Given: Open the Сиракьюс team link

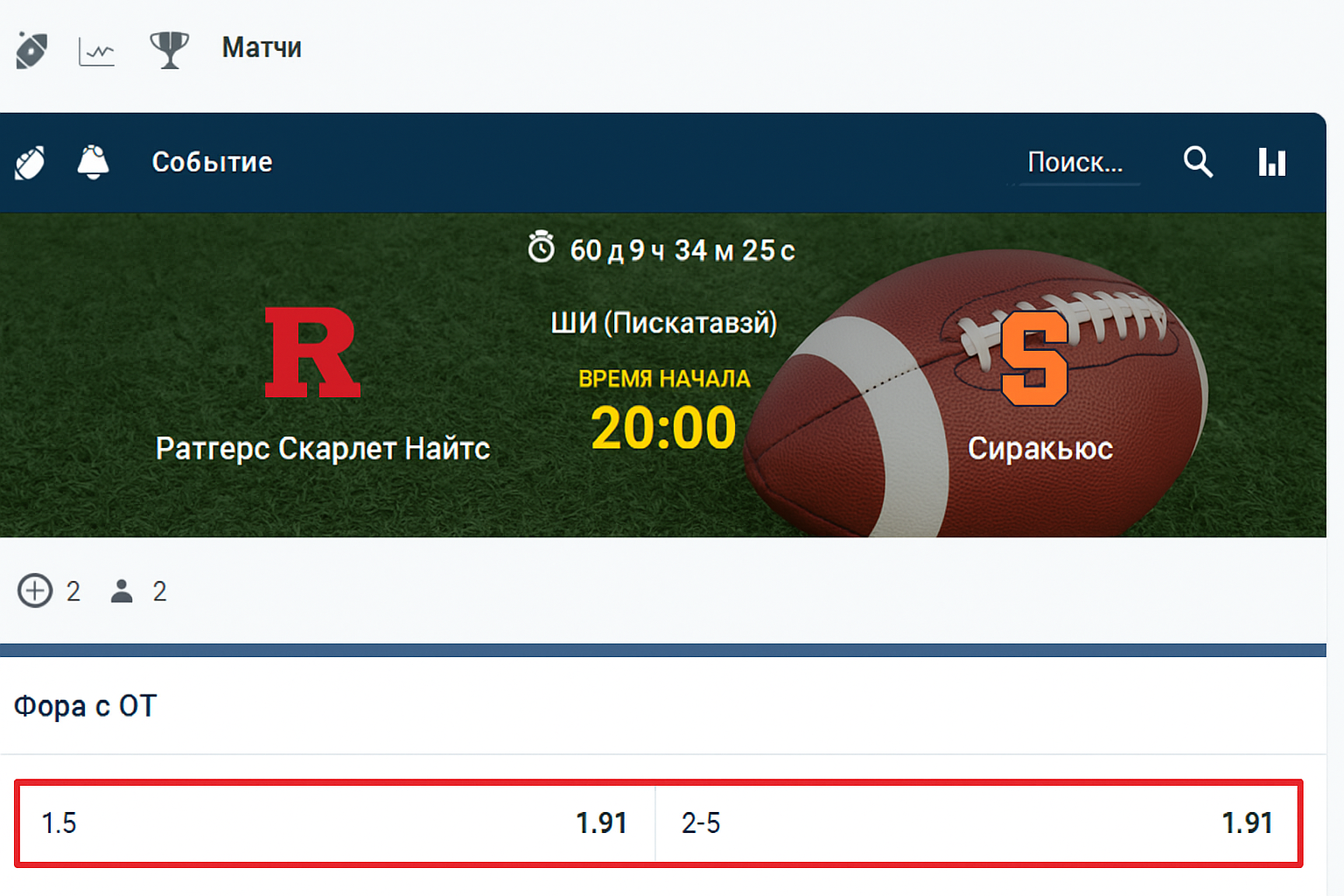Looking at the screenshot, I should pos(1039,449).
